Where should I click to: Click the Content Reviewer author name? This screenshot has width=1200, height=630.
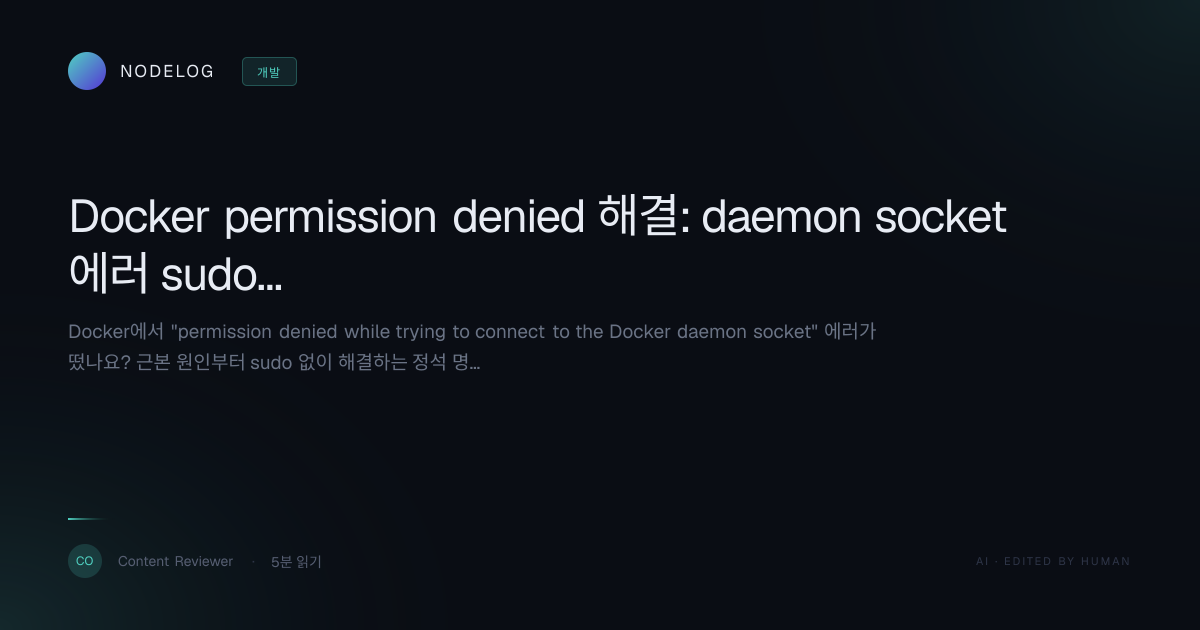pos(175,562)
